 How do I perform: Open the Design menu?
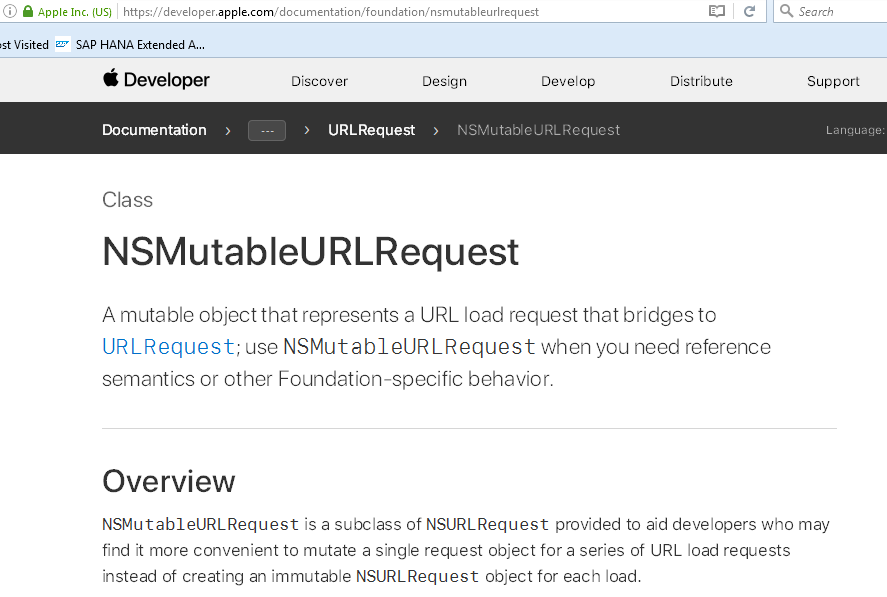pyautogui.click(x=444, y=81)
